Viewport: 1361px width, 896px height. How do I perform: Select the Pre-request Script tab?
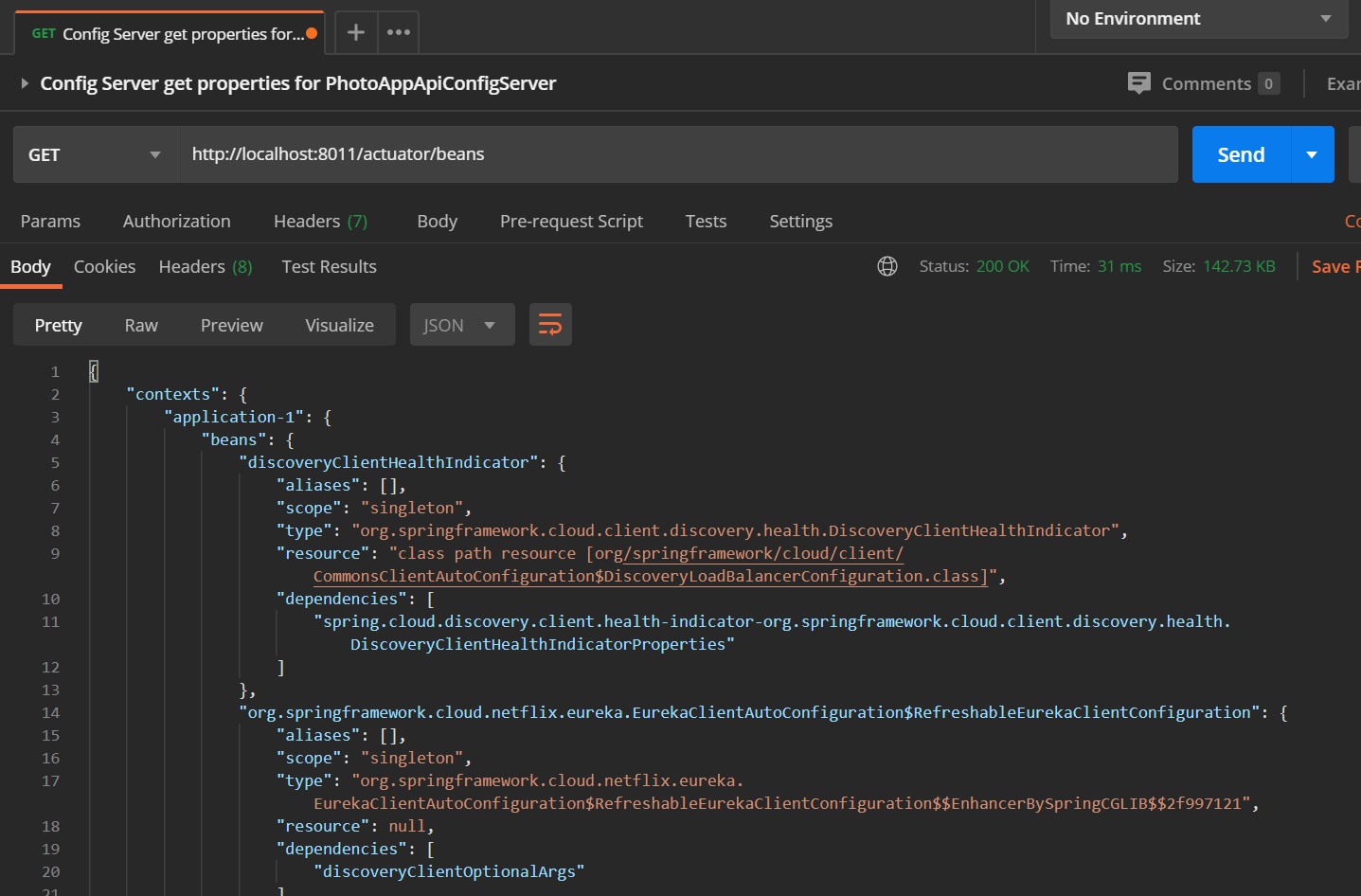[571, 221]
